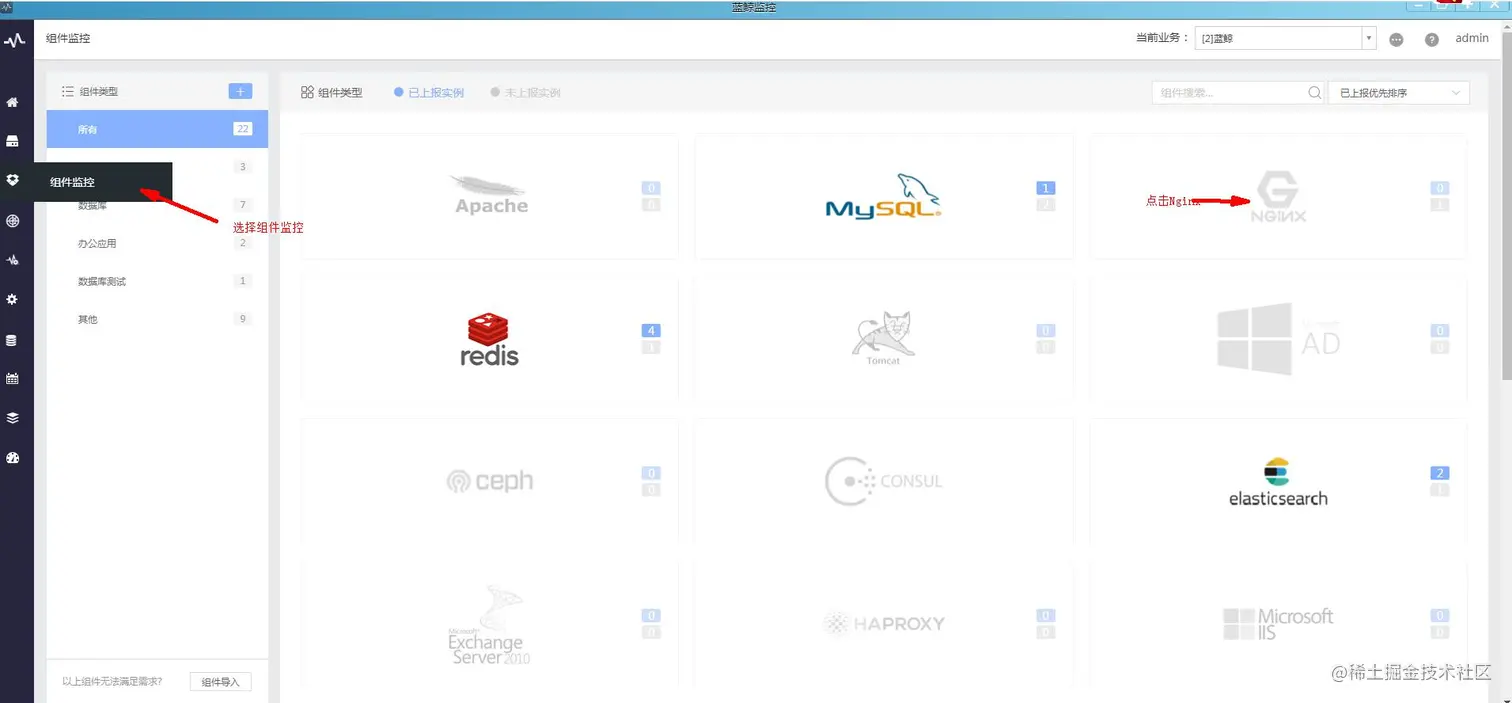Click the monitoring pulse logo in sidebar
Screen dimensions: 1512x703
pos(14,40)
